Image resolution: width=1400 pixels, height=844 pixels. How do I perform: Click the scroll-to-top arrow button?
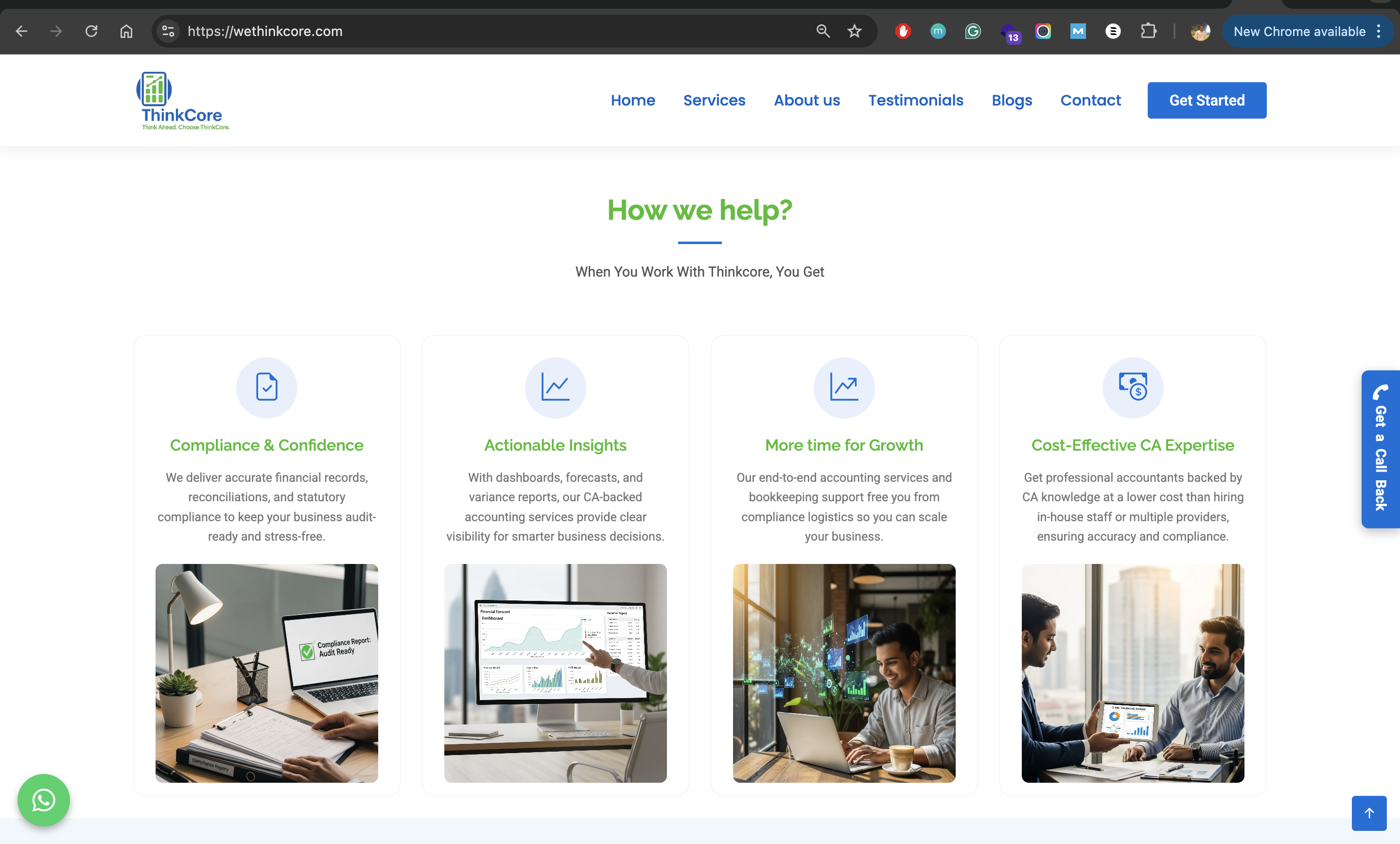(1369, 813)
